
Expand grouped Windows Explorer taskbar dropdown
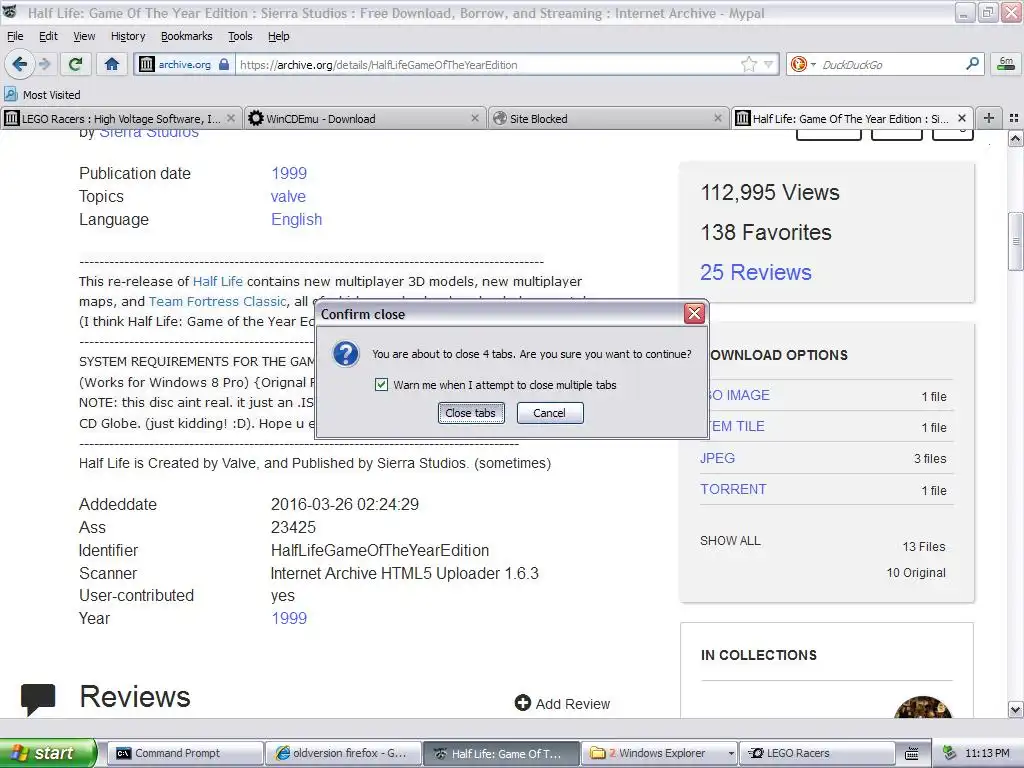(731, 754)
